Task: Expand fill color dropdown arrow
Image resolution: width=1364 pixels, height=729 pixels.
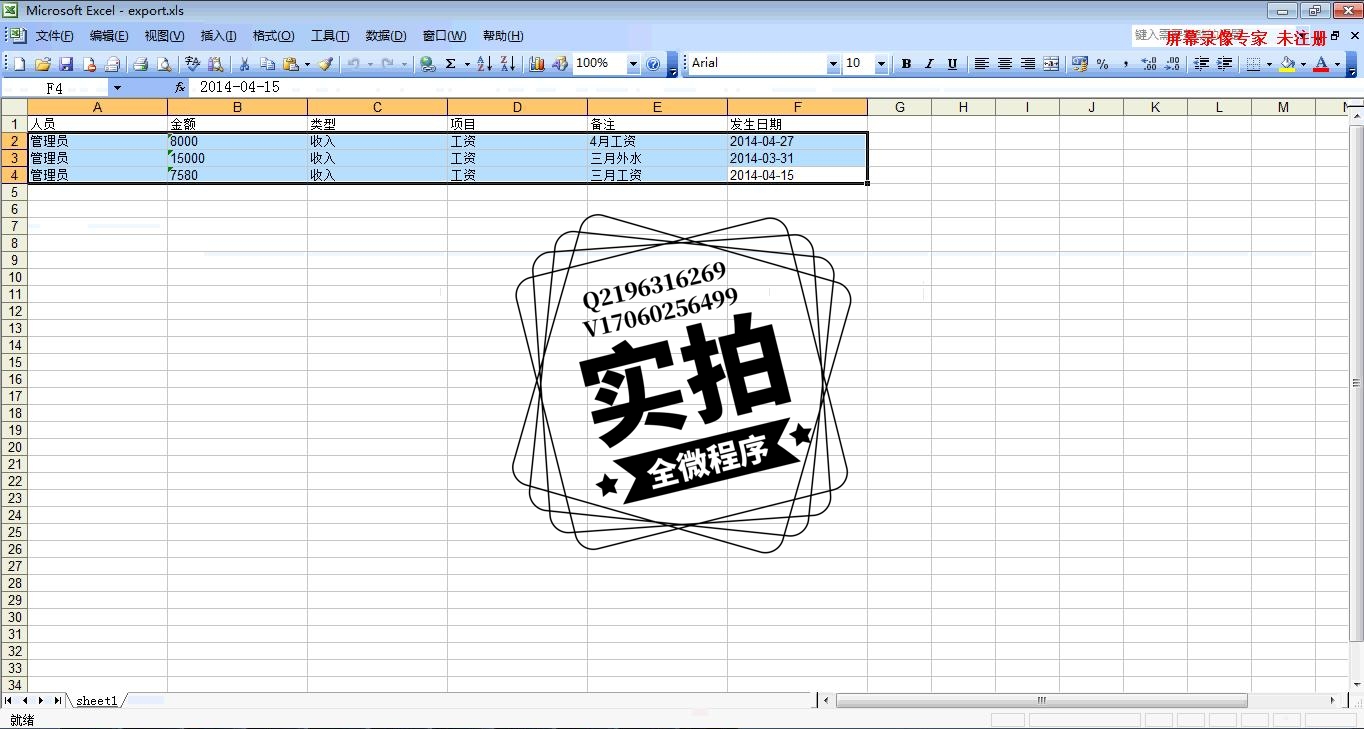Action: tap(1303, 64)
